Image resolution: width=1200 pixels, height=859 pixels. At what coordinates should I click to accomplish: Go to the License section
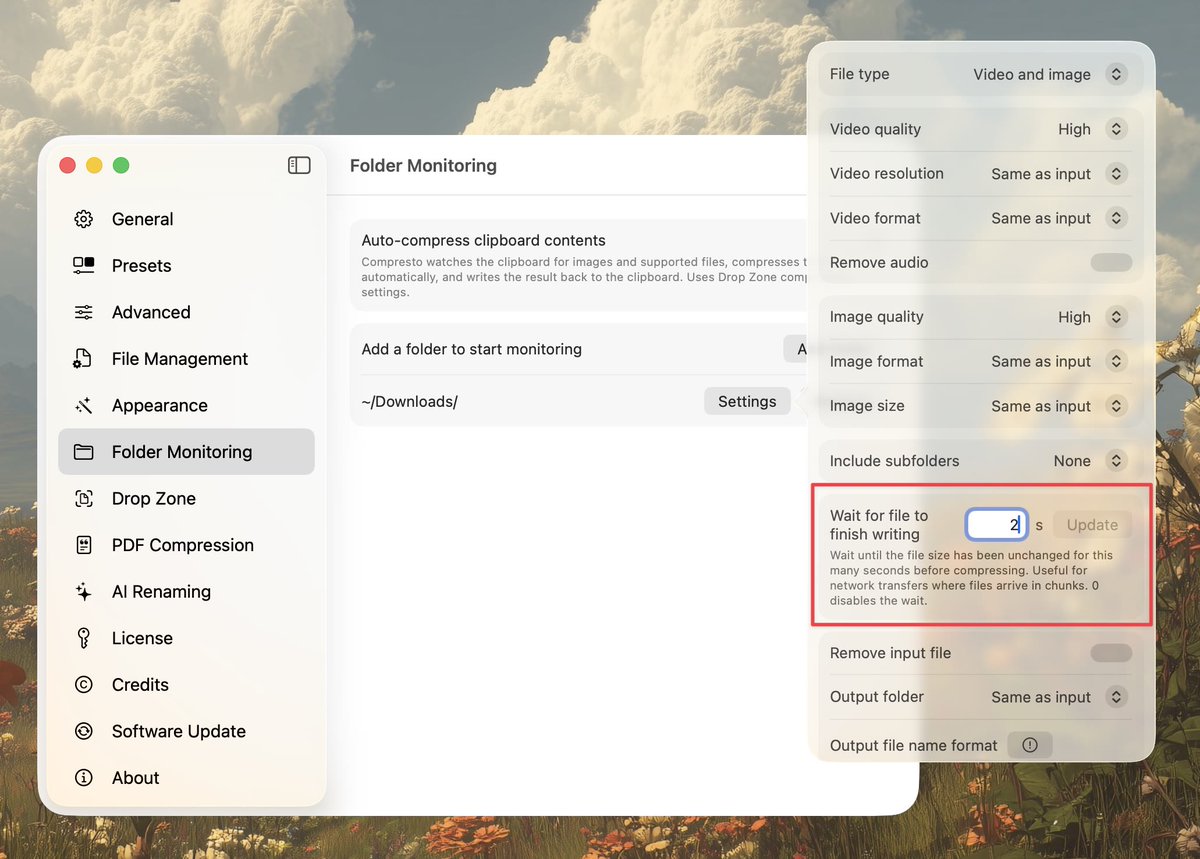coord(187,638)
